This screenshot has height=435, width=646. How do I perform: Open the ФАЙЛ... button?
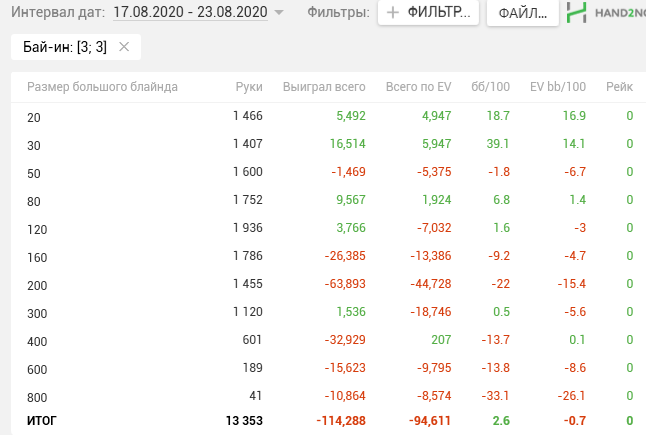pyautogui.click(x=522, y=13)
